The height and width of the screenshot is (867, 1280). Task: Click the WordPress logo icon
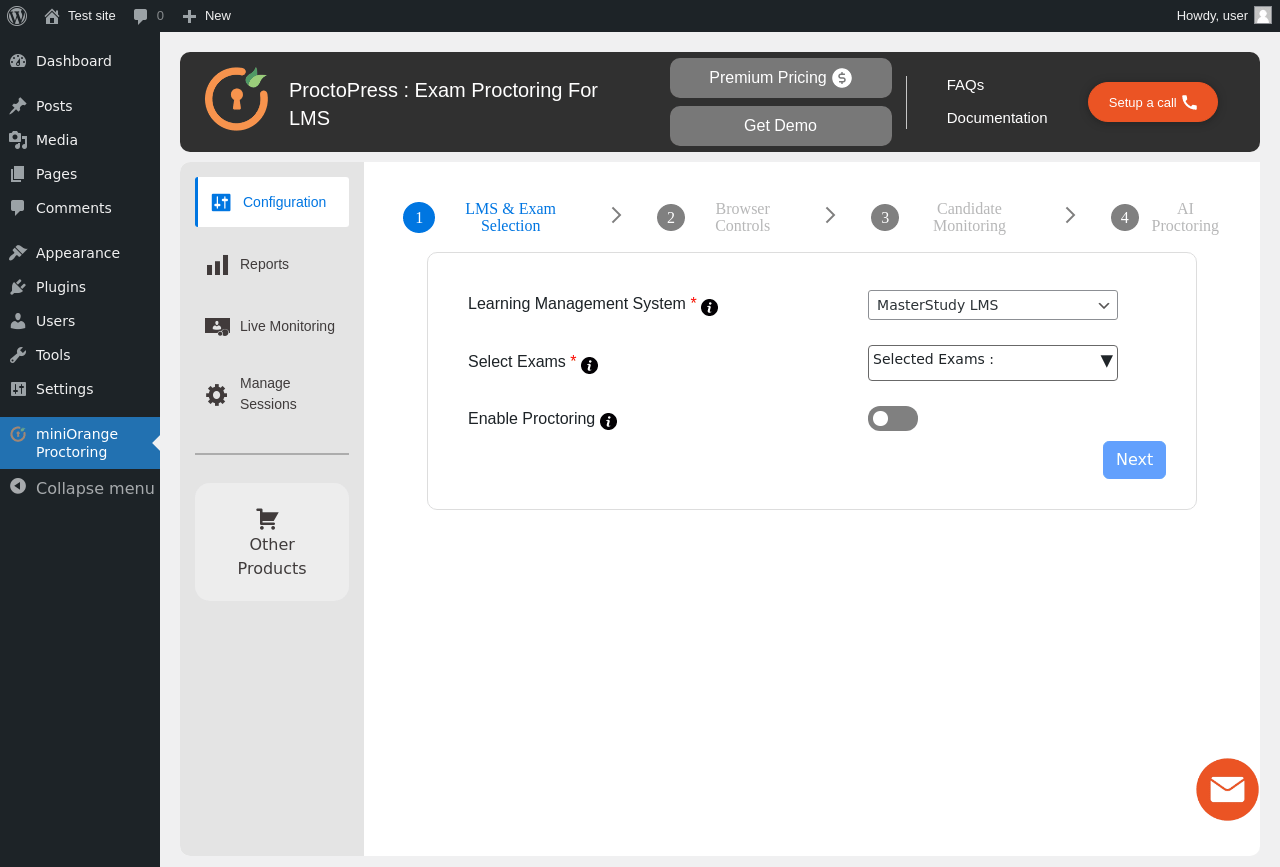tap(17, 16)
